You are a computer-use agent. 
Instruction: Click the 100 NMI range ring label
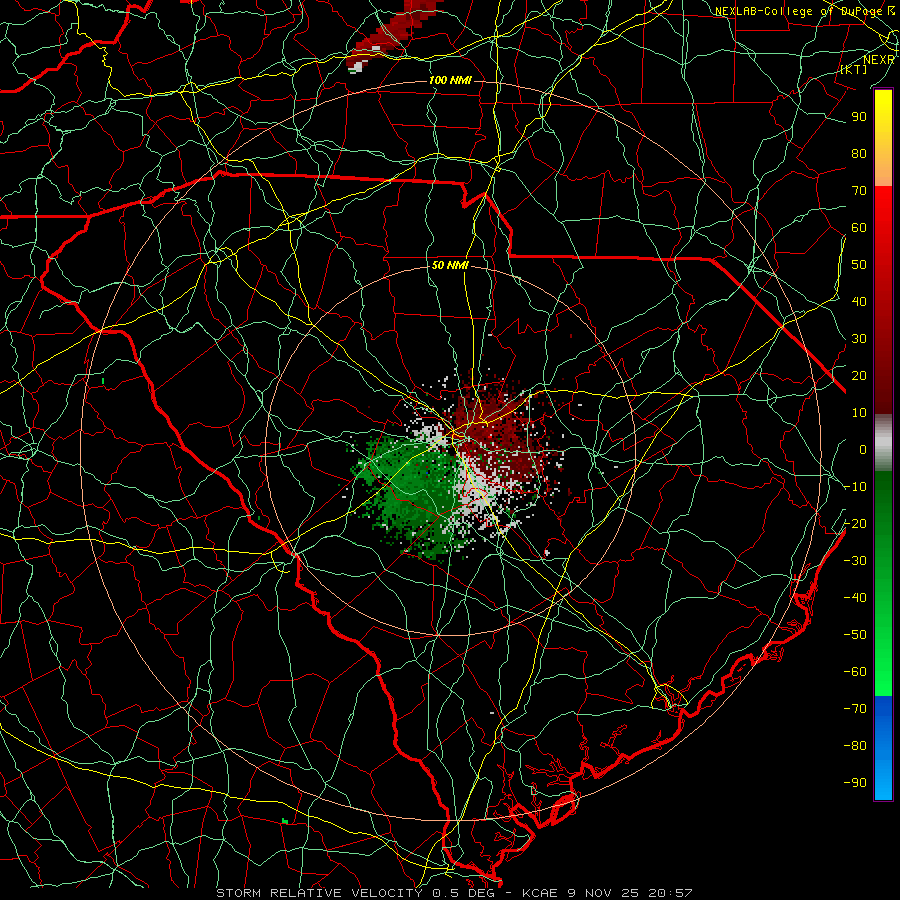pos(450,80)
